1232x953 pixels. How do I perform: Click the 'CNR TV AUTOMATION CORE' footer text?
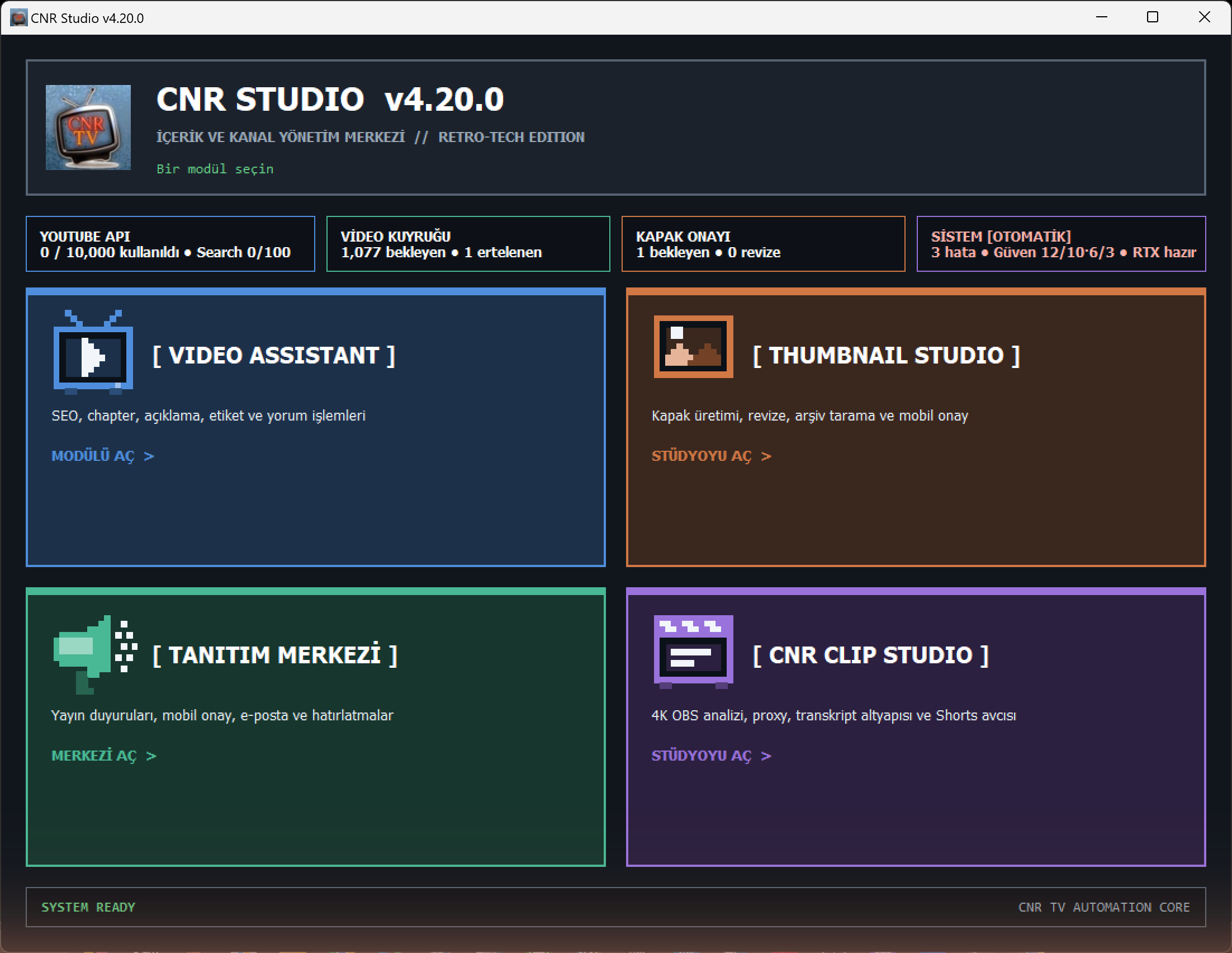tap(1104, 907)
